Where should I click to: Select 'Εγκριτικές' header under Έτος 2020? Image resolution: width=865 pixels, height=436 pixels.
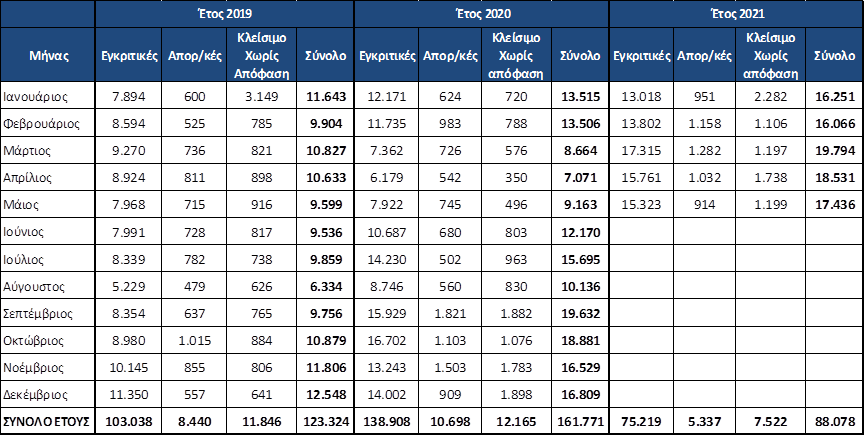[x=387, y=56]
